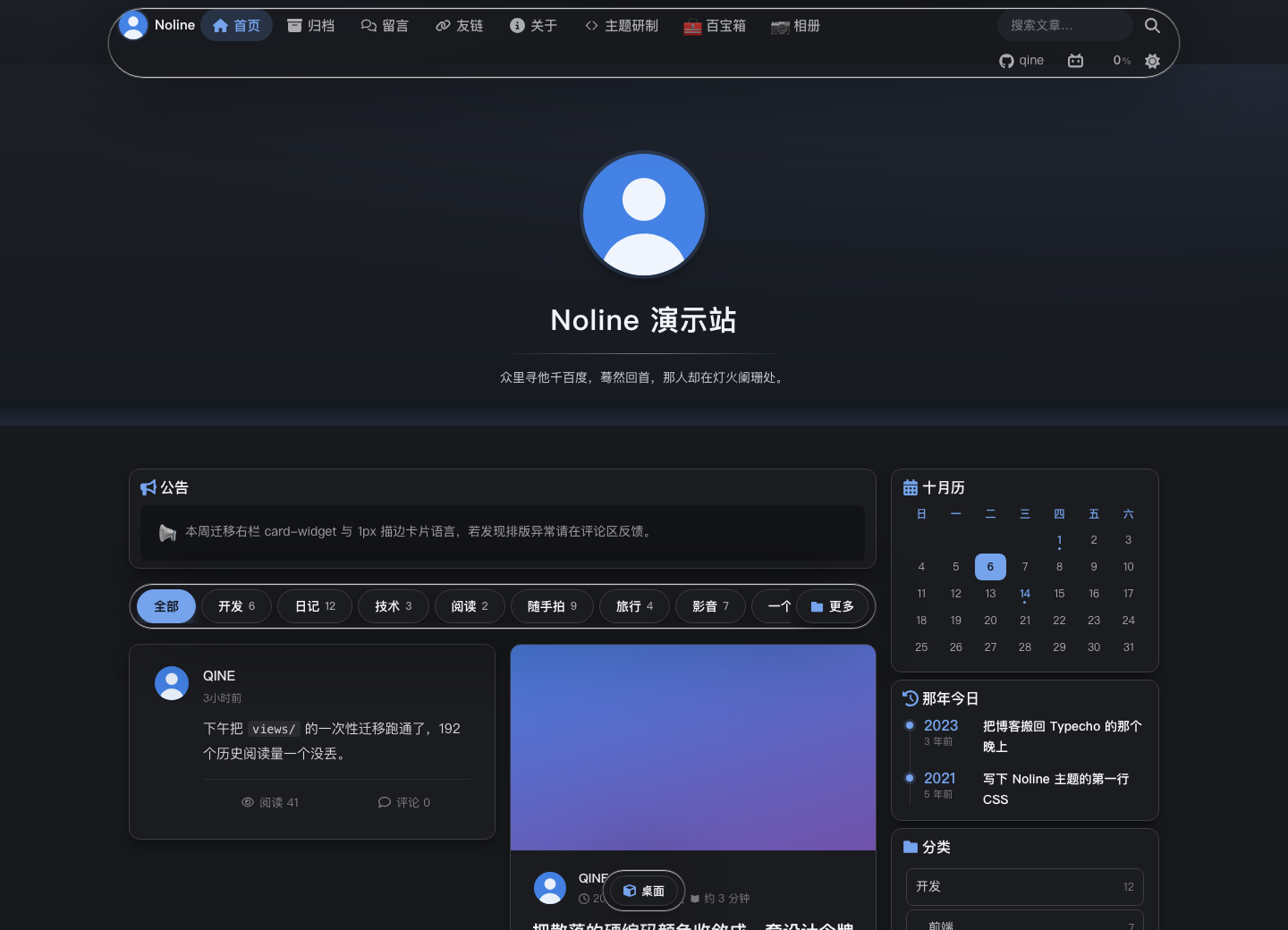Click the folder icon beside 分类
The image size is (1288, 930).
pyautogui.click(x=911, y=847)
